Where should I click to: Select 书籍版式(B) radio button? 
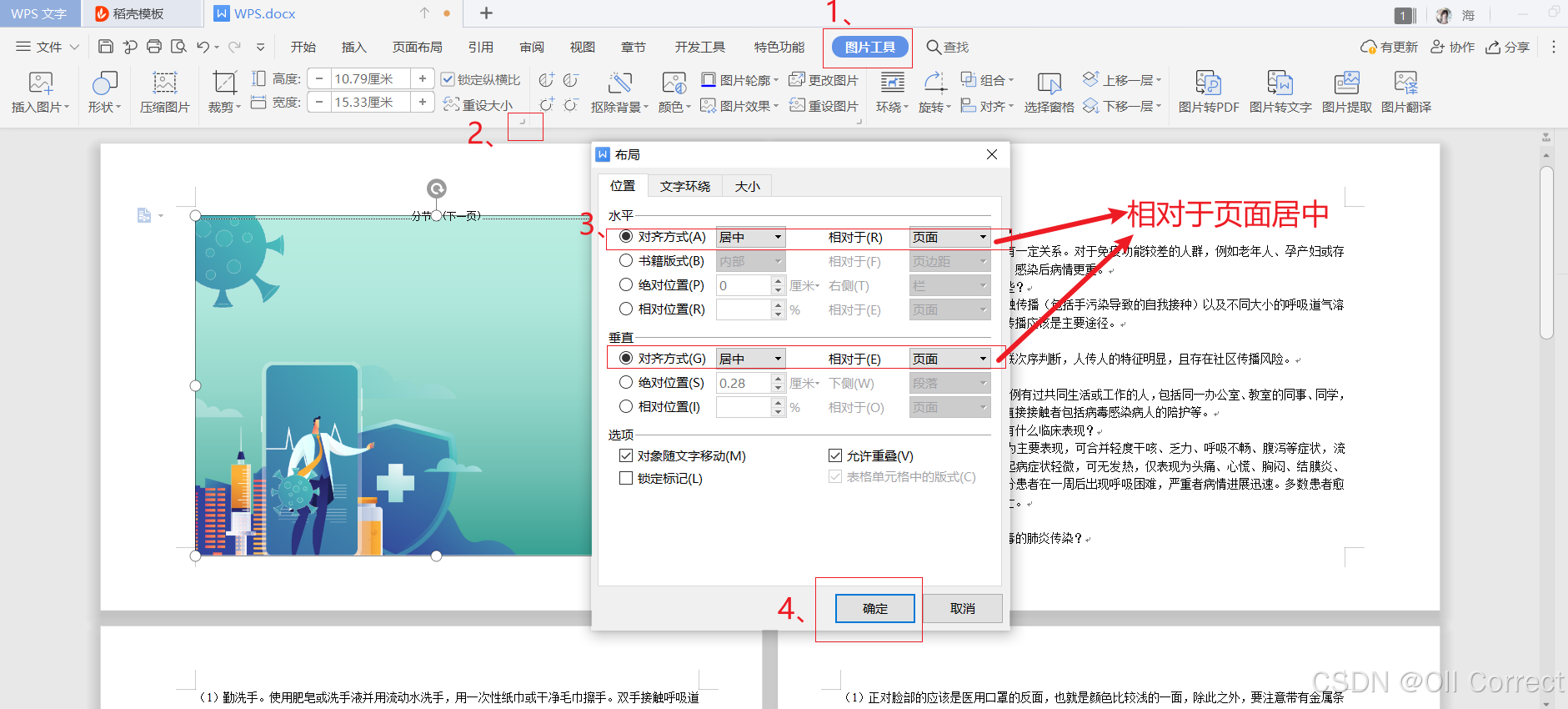[x=626, y=261]
